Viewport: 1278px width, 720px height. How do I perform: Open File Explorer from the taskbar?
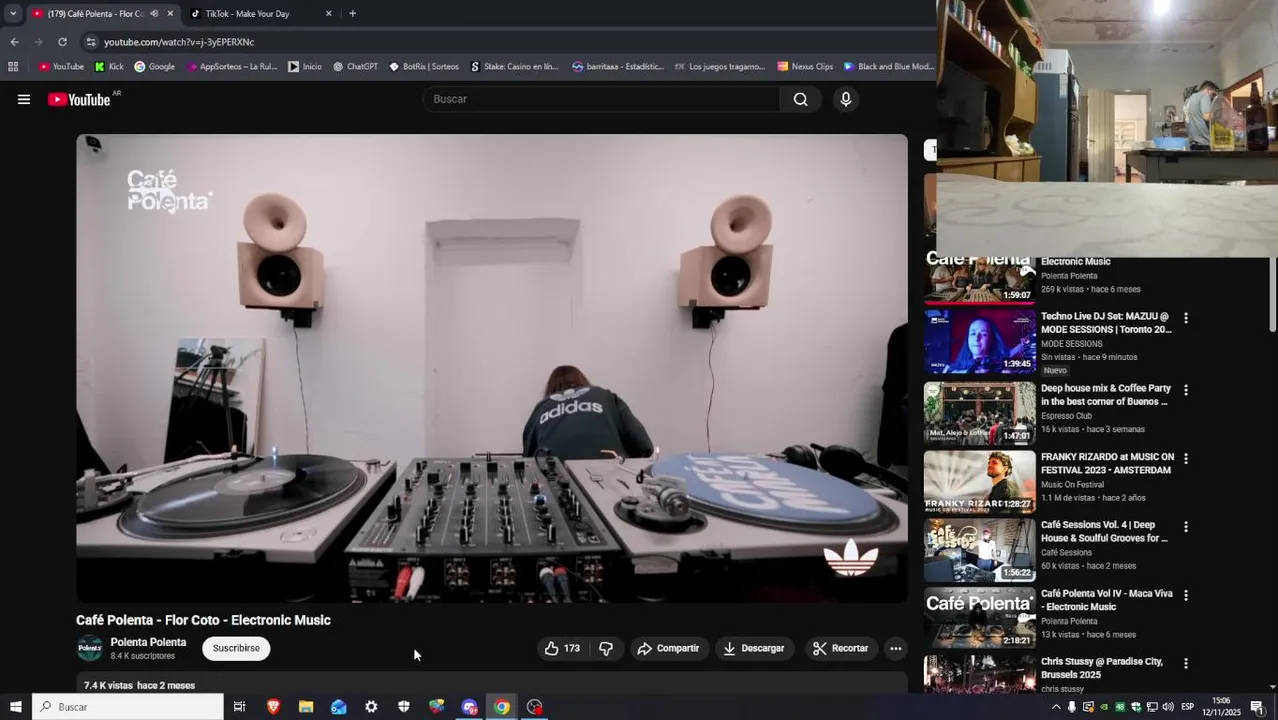click(306, 707)
